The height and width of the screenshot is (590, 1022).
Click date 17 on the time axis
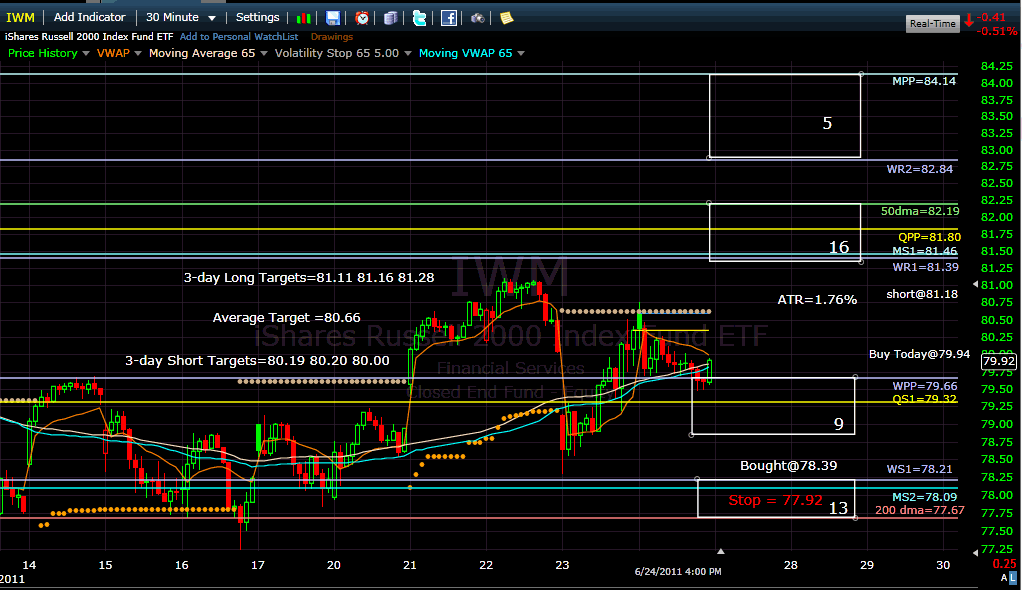pos(257,565)
